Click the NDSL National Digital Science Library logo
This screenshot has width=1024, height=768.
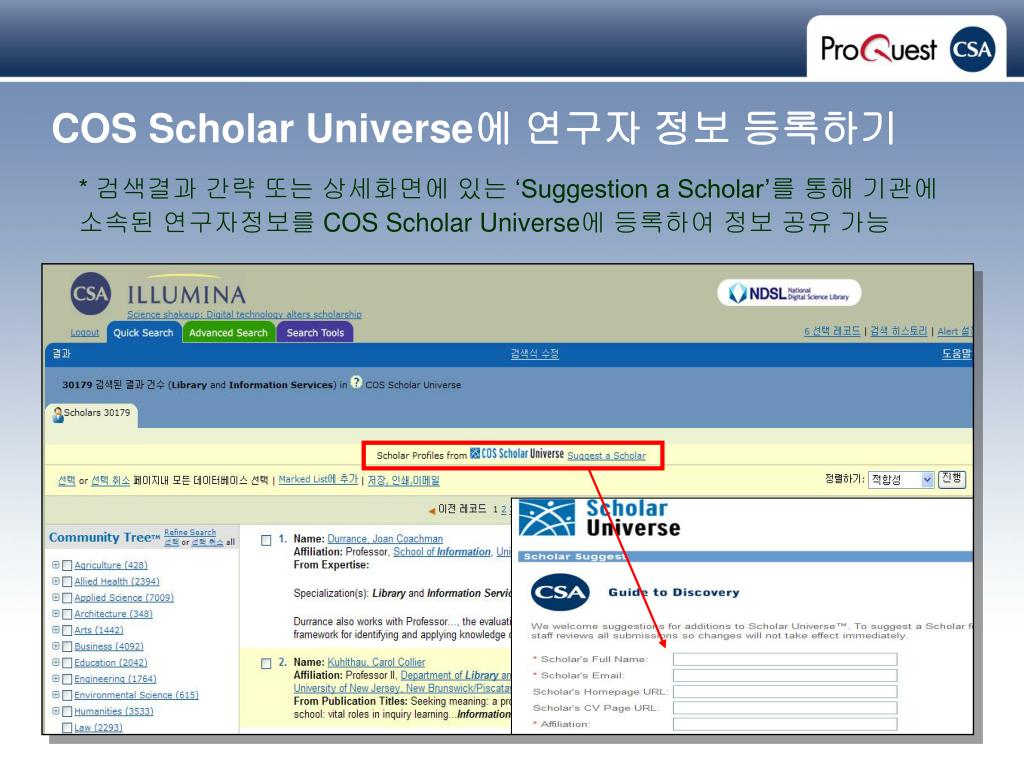click(x=789, y=293)
